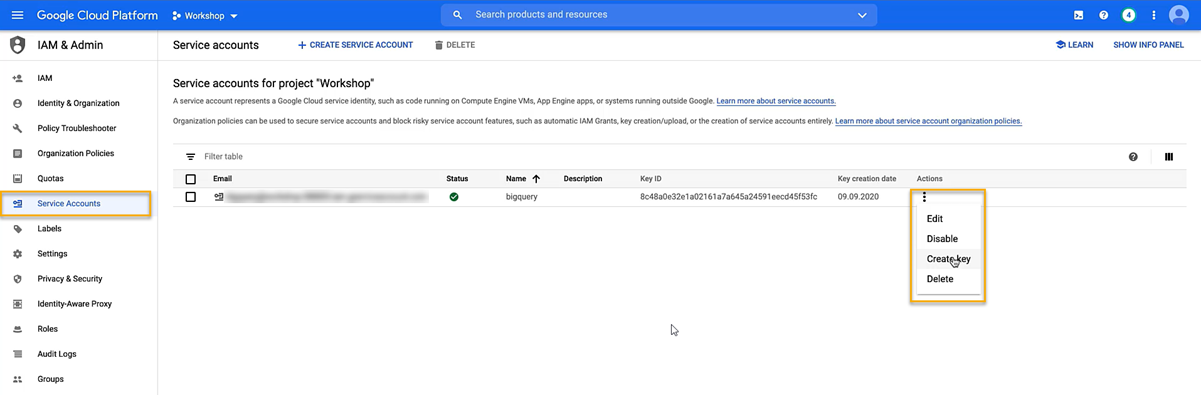
Task: Click the Labels tag icon
Action: click(x=17, y=229)
